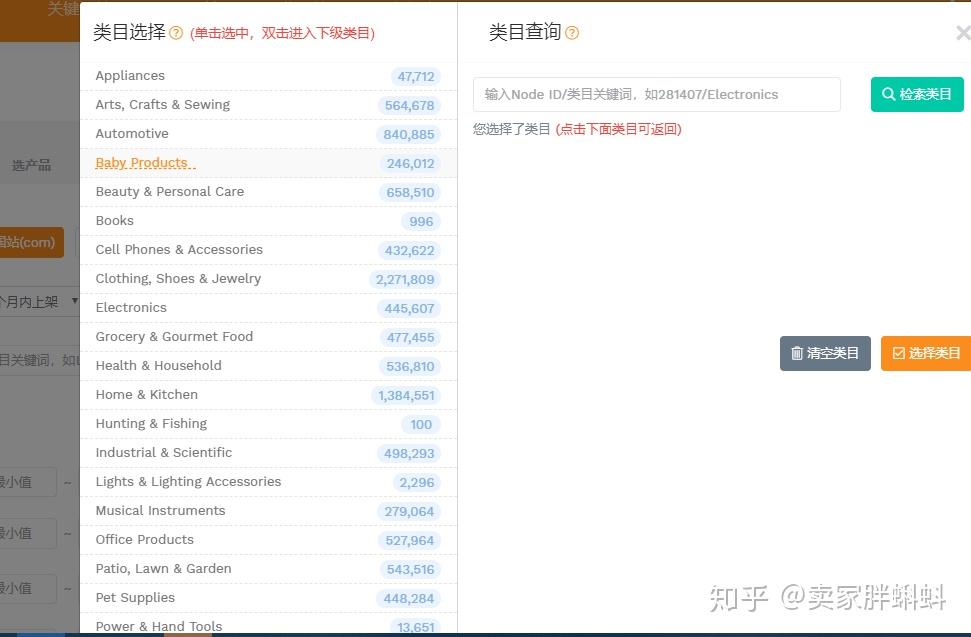Click the 清空类目 trash button
Image resolution: width=971 pixels, height=637 pixels.
click(x=825, y=353)
